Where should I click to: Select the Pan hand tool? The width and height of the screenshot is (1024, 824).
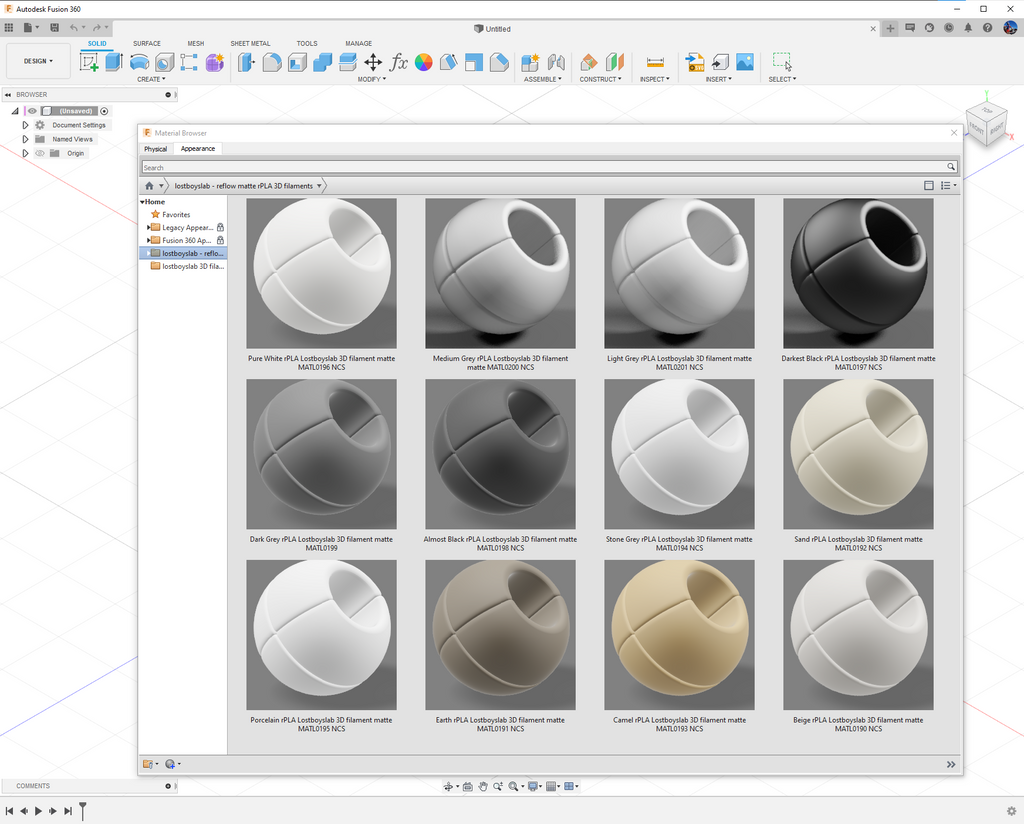point(483,786)
